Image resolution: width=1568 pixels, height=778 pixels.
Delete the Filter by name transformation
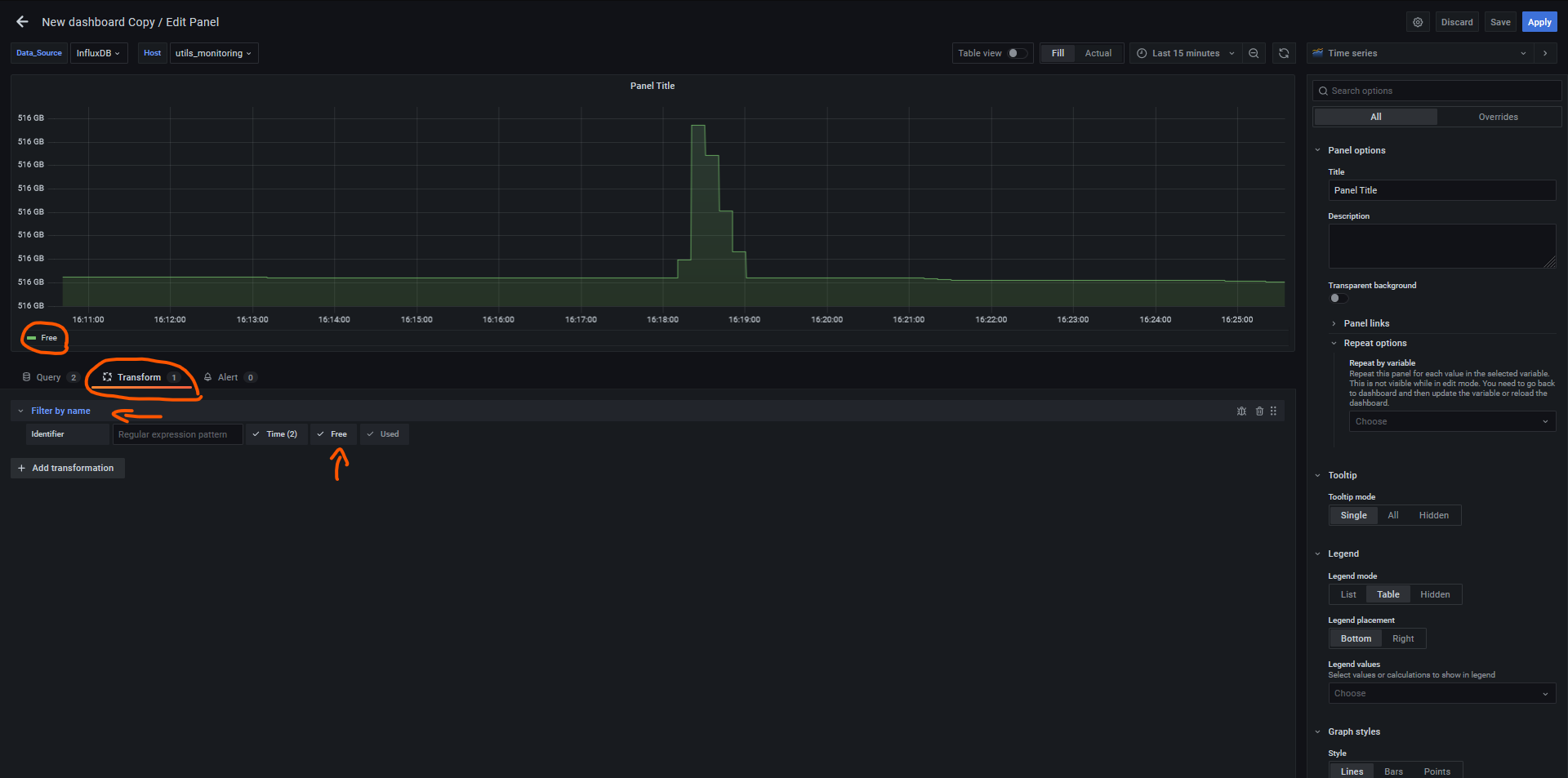(1259, 411)
